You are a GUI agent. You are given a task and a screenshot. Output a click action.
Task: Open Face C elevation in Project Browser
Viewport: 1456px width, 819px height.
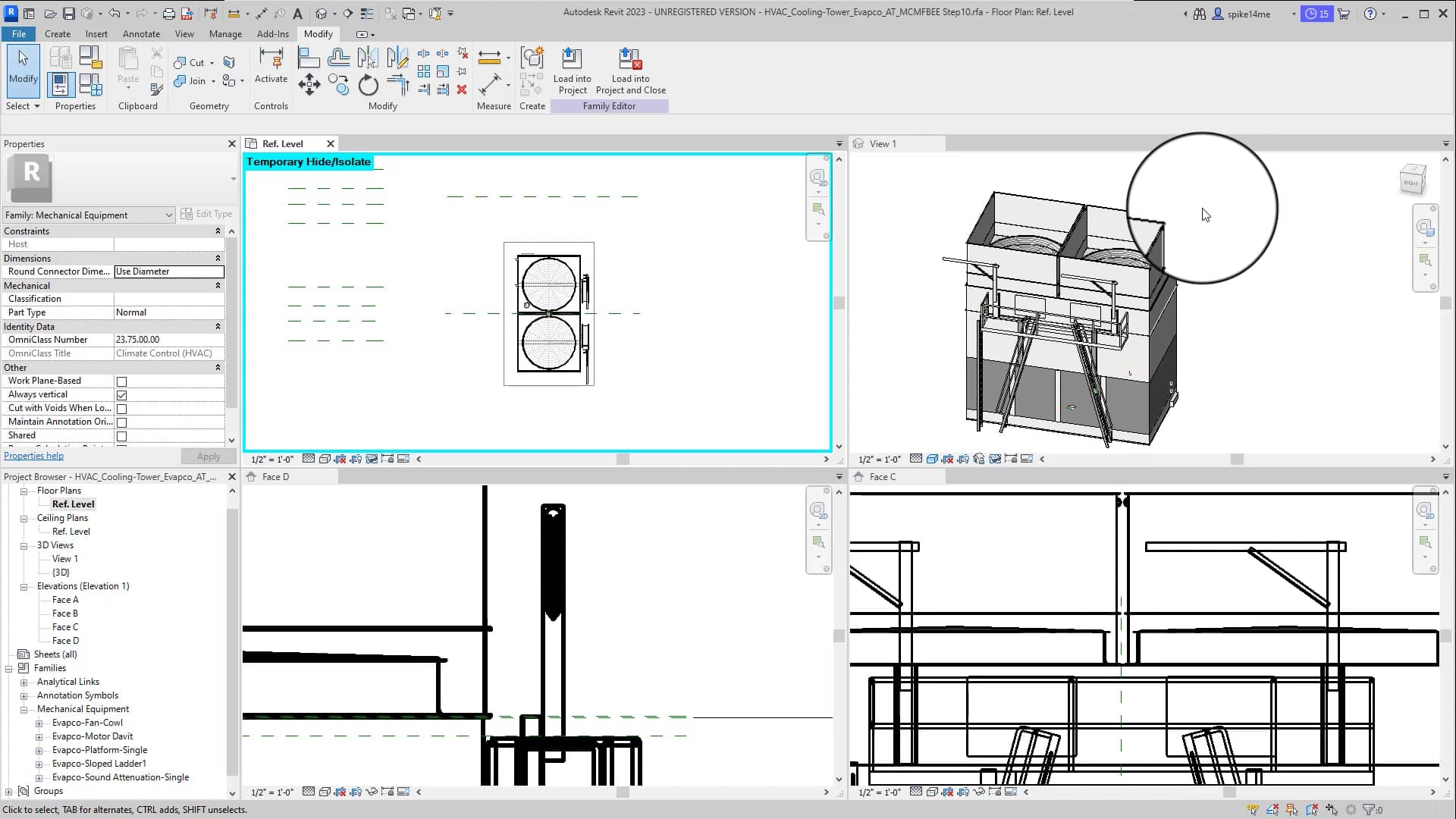65,627
